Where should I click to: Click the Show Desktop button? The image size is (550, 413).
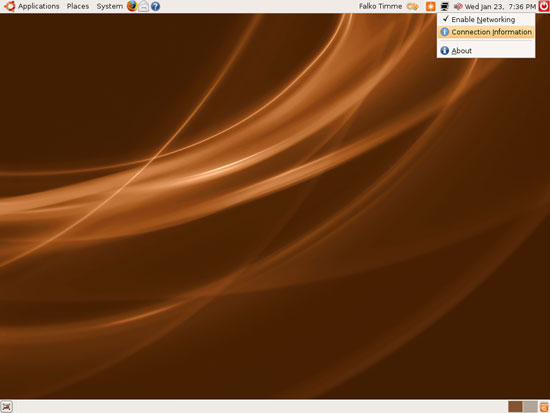[x=6, y=407]
